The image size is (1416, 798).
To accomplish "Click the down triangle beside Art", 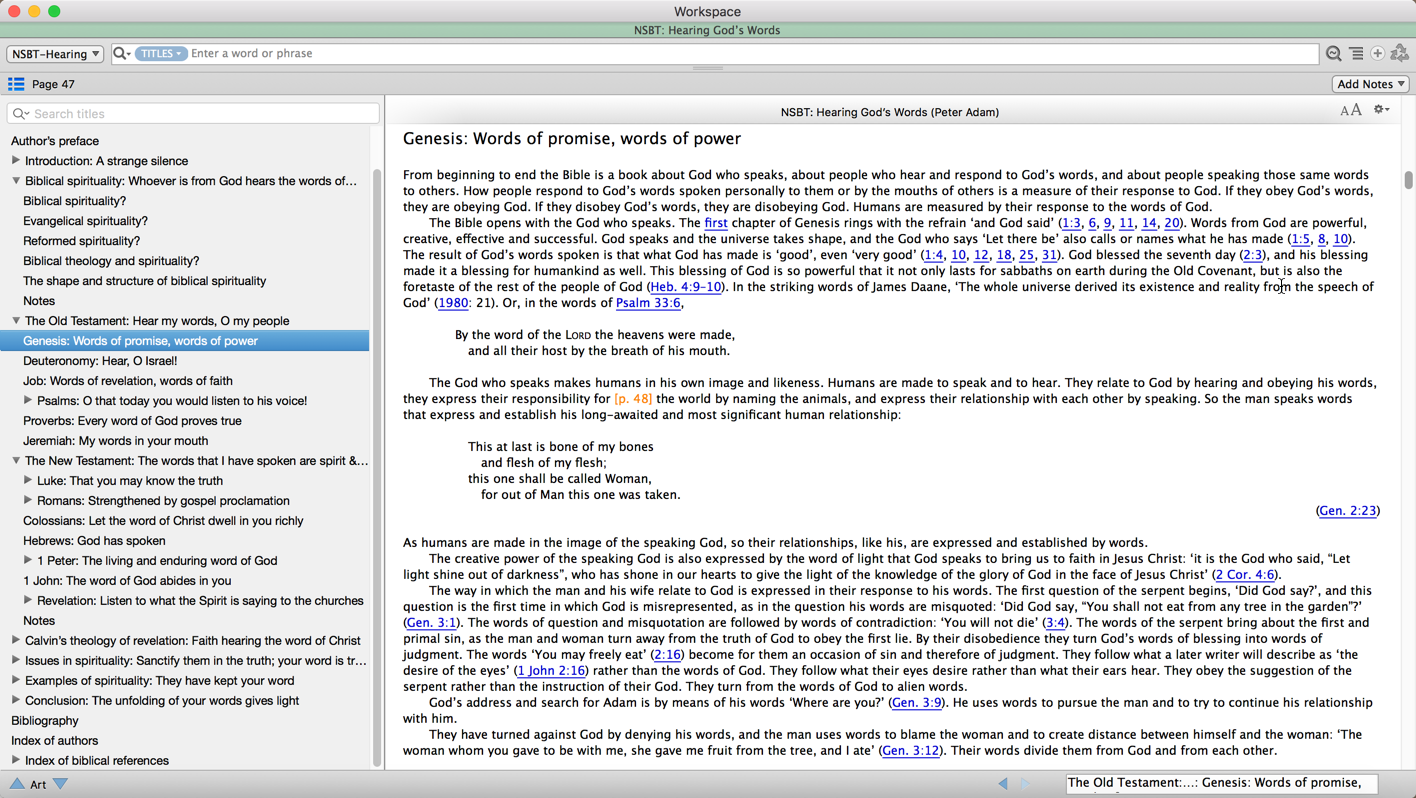I will tap(61, 784).
